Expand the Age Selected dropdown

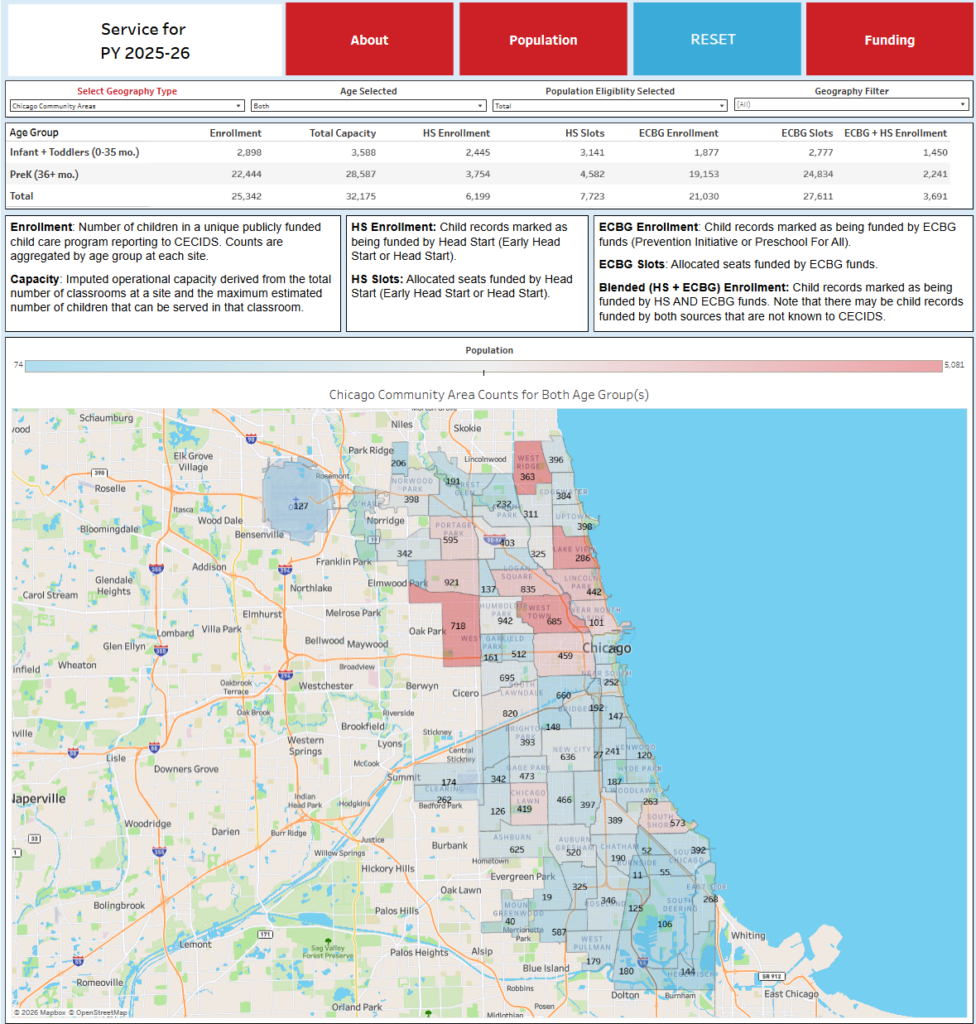[x=368, y=106]
